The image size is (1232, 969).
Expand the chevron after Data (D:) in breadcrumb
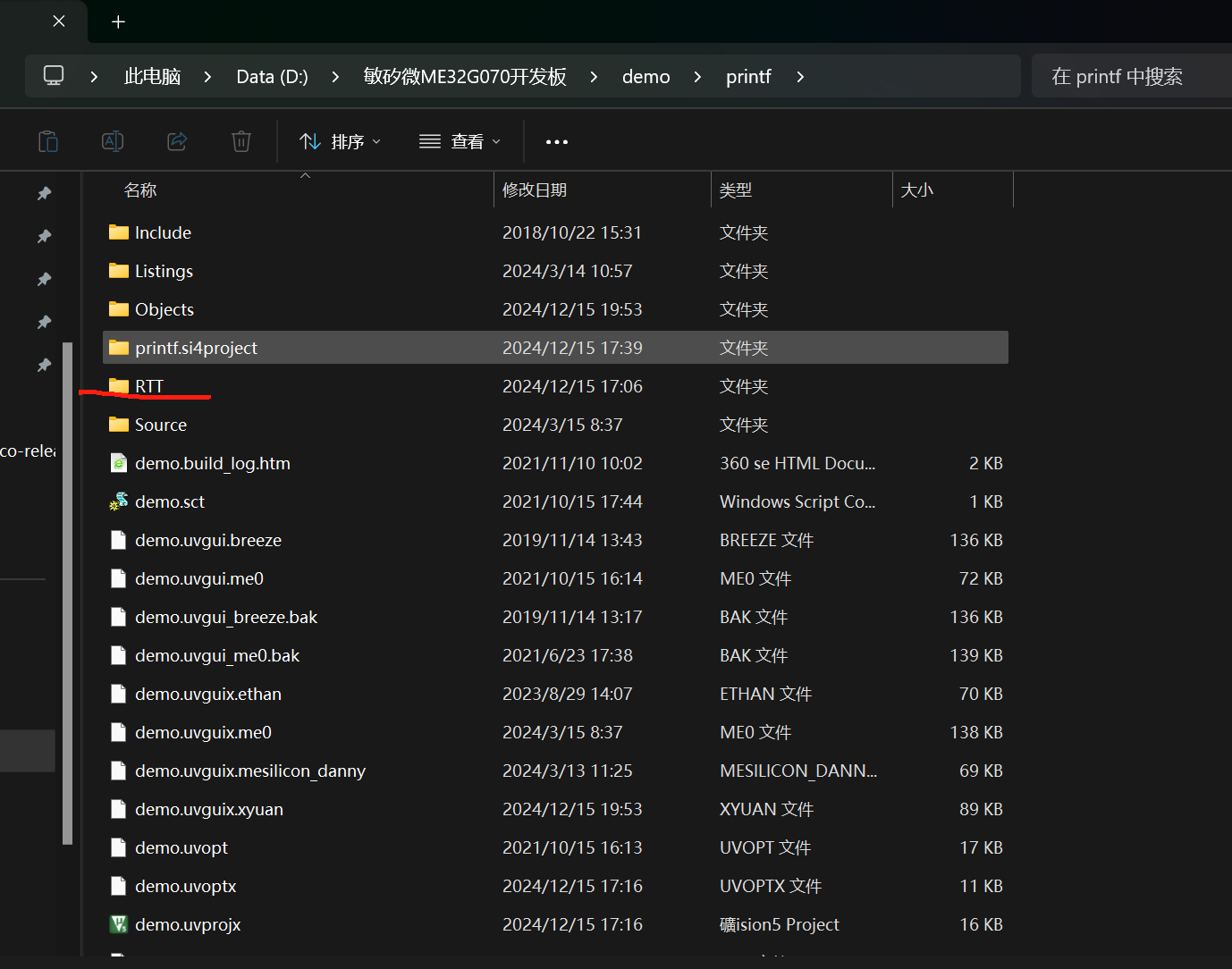[335, 77]
